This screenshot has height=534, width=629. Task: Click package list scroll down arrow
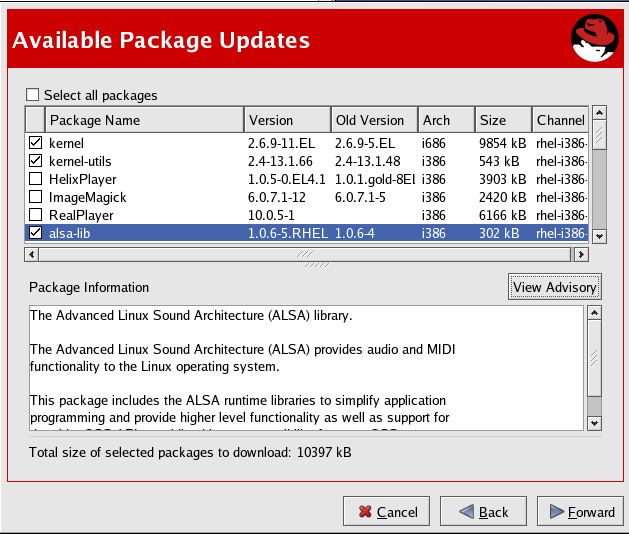click(x=599, y=236)
